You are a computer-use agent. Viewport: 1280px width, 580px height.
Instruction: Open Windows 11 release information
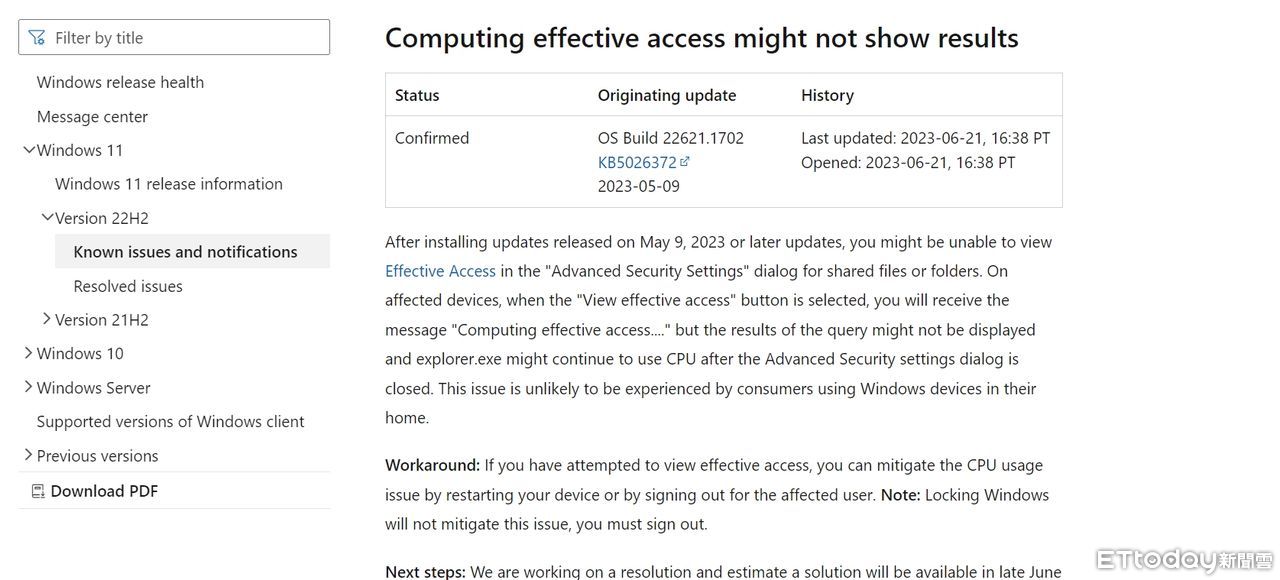click(168, 184)
